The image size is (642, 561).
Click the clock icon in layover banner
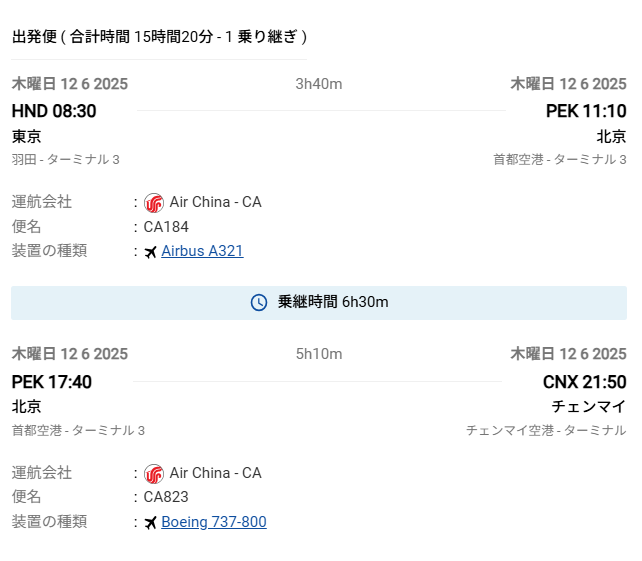pyautogui.click(x=259, y=302)
